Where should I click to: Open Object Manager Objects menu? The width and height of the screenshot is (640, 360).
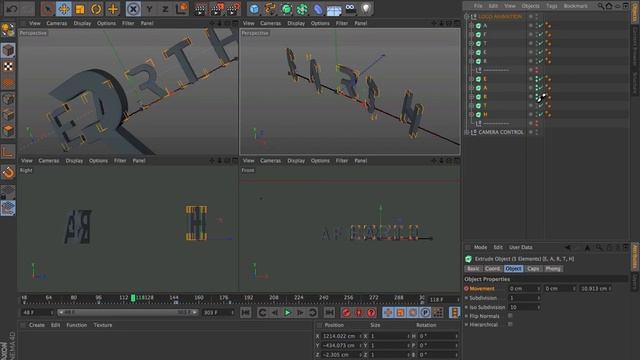[530, 6]
